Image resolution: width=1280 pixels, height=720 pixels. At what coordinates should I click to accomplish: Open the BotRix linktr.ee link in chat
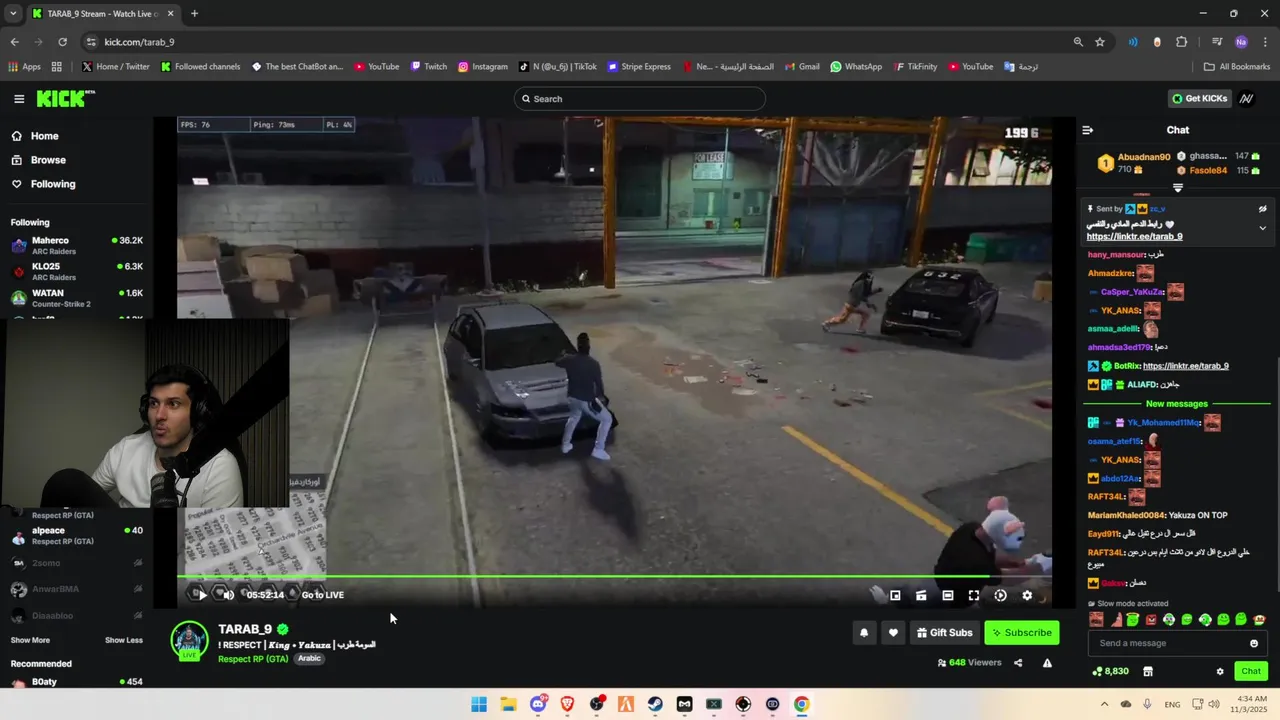[1185, 366]
